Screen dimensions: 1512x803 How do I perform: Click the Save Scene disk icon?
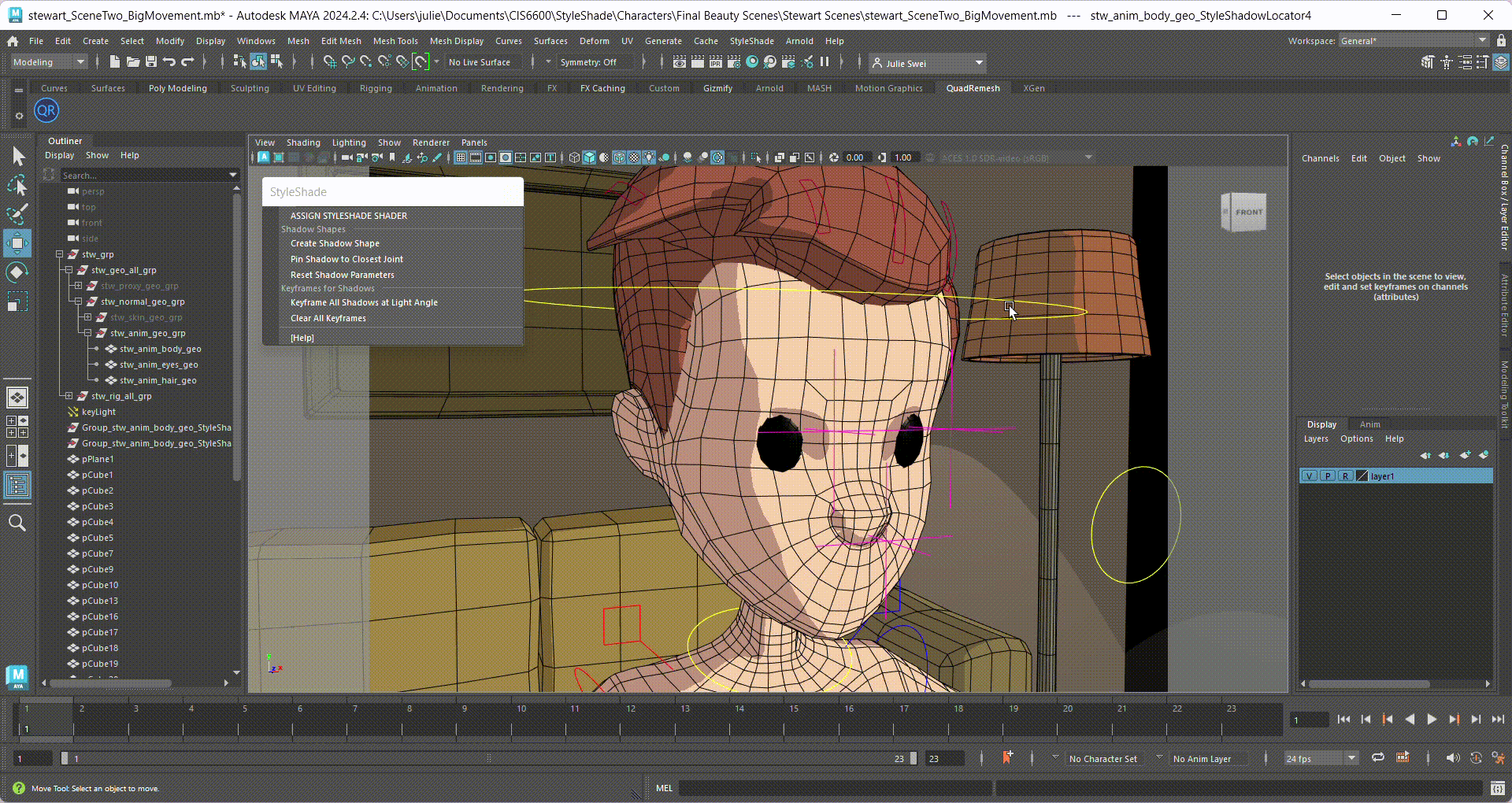click(150, 62)
